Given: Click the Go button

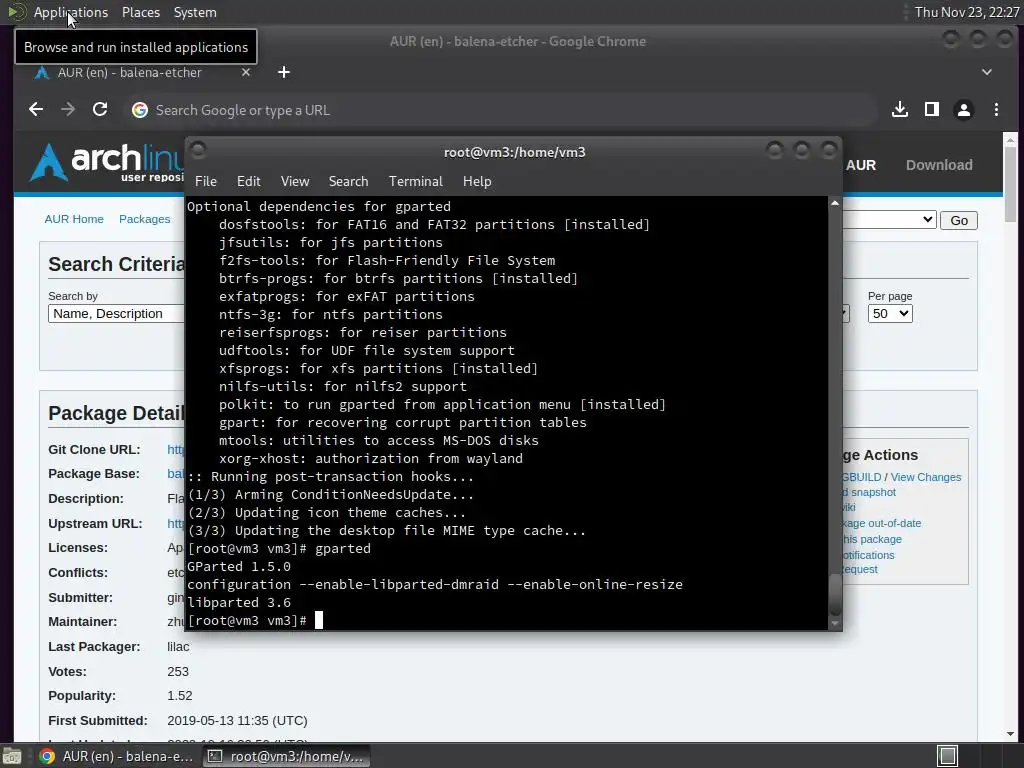Looking at the screenshot, I should tap(959, 220).
